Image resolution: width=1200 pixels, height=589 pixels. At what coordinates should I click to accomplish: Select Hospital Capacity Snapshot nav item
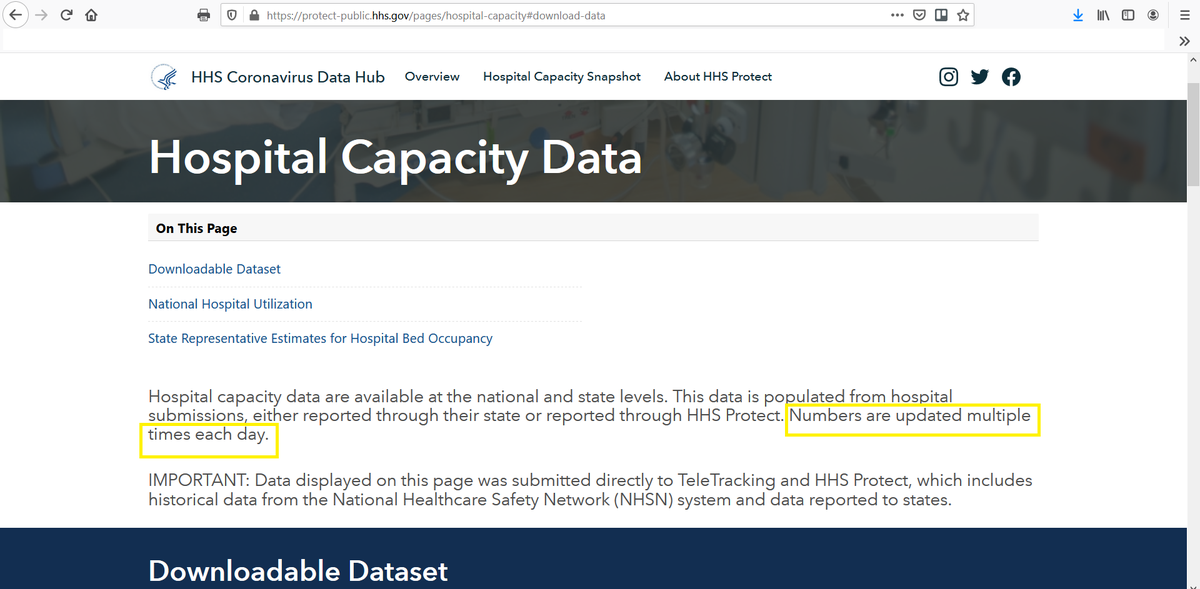click(561, 76)
